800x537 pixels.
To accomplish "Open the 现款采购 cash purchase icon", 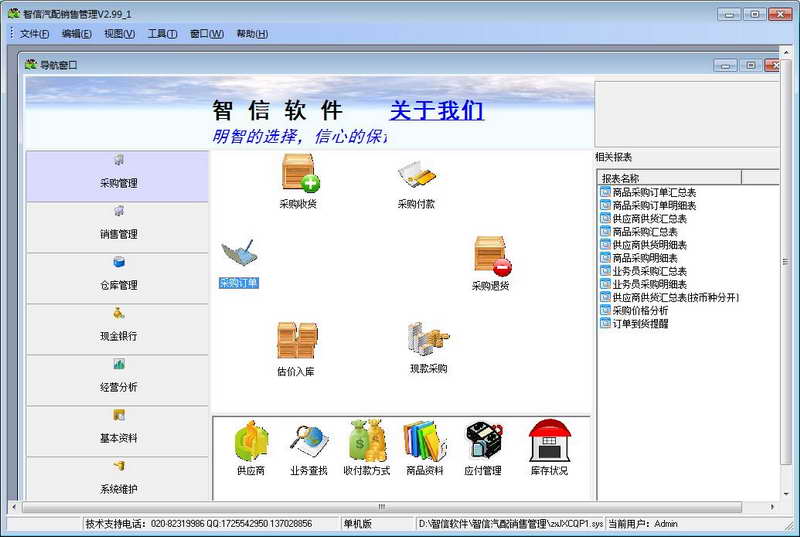I will (x=429, y=348).
